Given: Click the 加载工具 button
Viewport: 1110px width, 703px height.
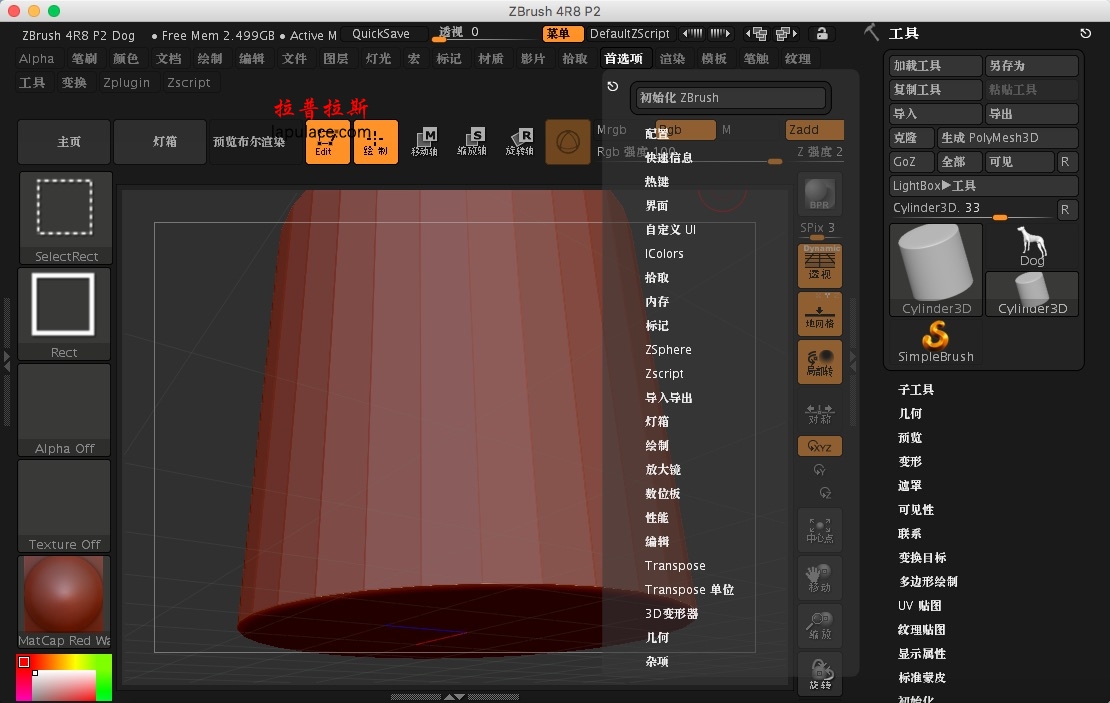Looking at the screenshot, I should pyautogui.click(x=935, y=66).
